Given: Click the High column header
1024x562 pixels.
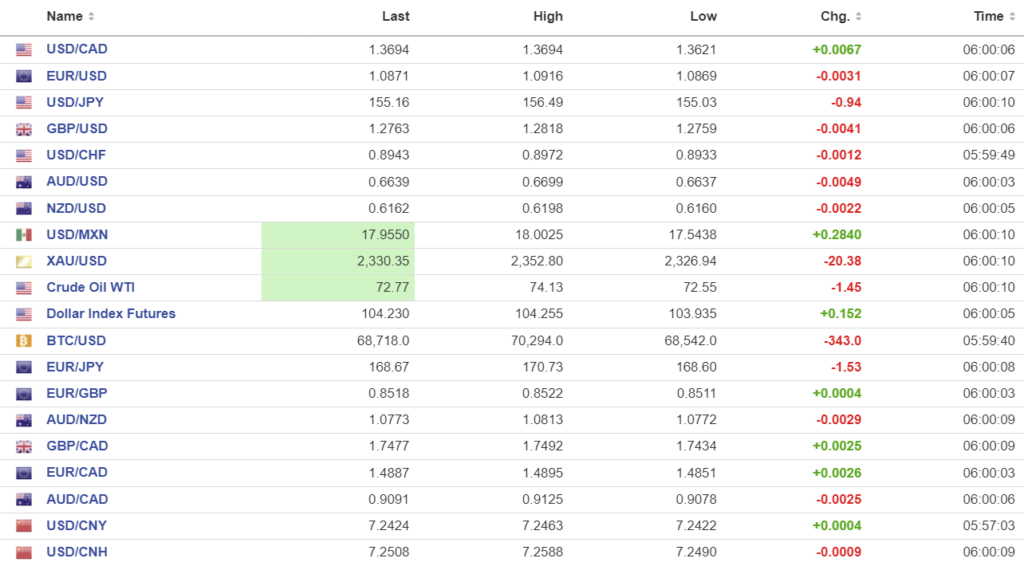Looking at the screenshot, I should pos(548,17).
